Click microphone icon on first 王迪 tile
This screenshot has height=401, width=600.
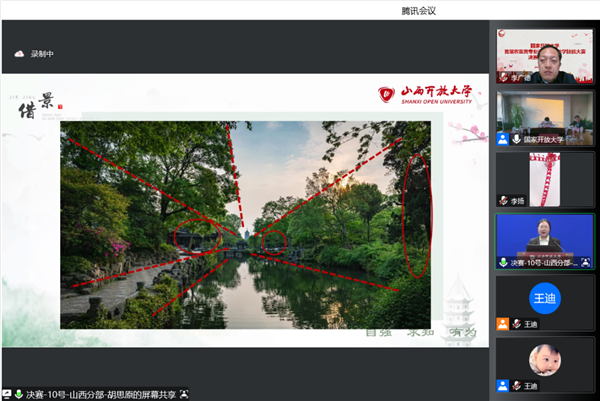(x=516, y=324)
